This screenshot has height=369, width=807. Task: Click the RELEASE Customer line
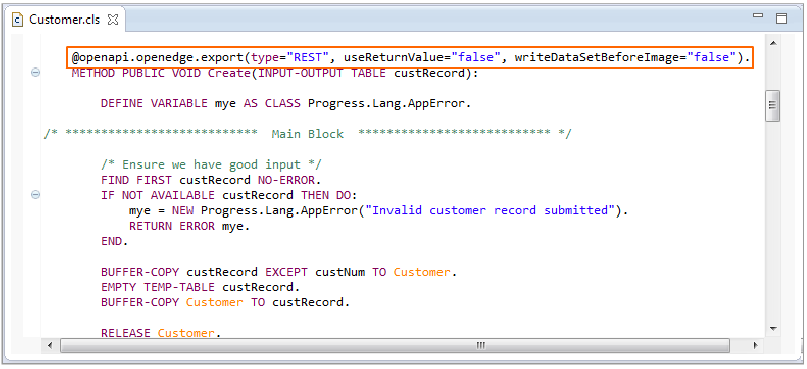tap(161, 332)
